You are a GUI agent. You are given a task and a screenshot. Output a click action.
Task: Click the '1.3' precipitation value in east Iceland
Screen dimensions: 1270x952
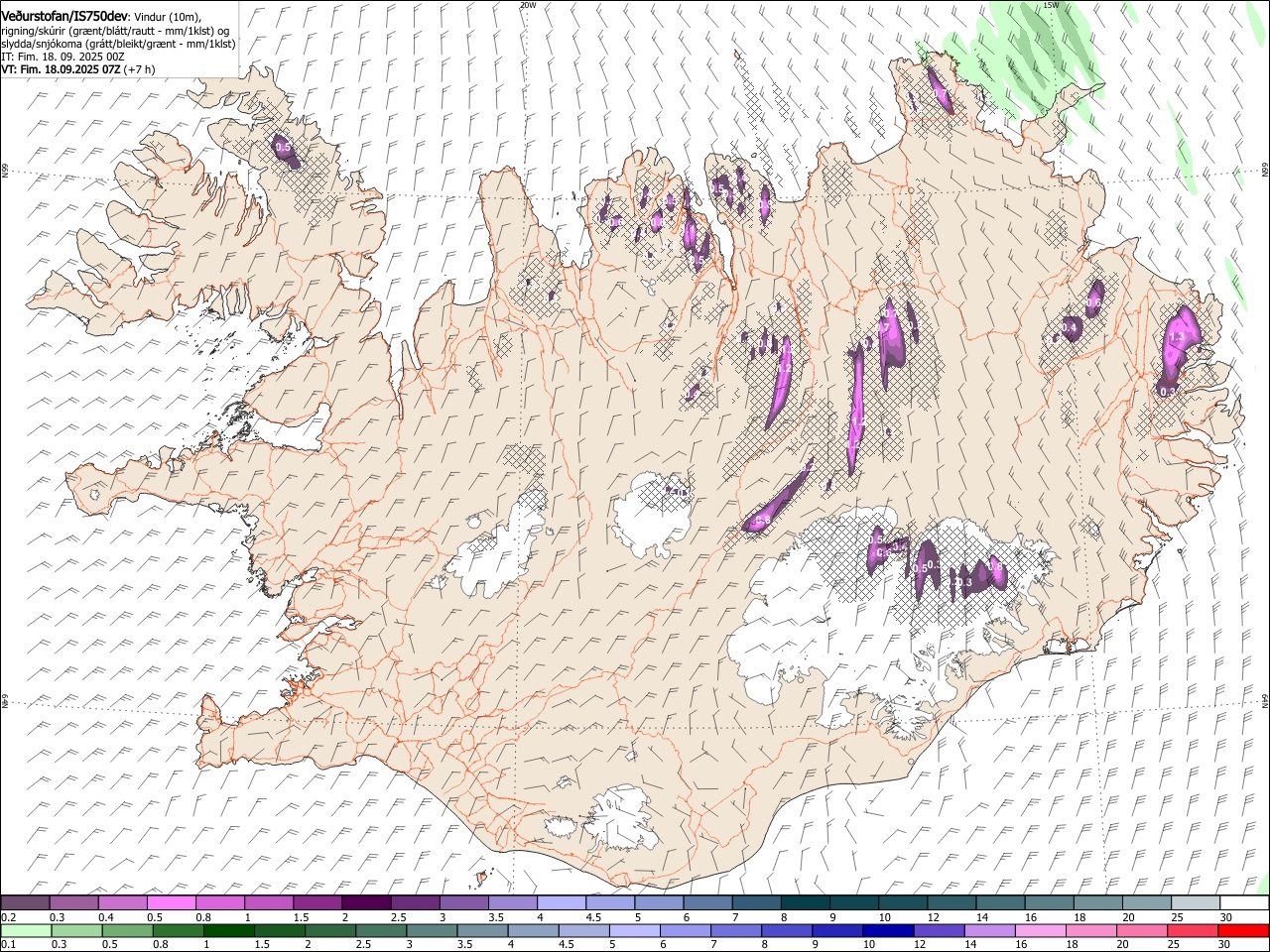[1178, 338]
